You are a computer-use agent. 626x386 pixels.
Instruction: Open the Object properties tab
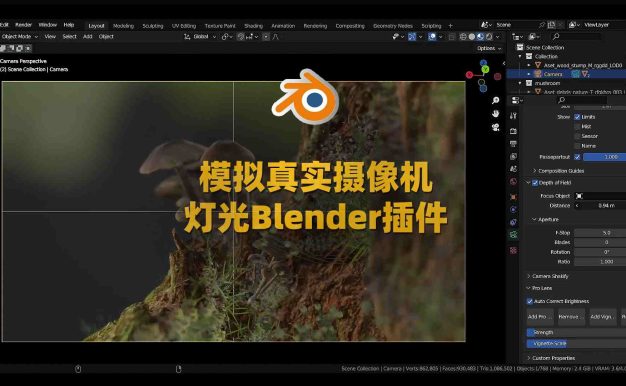point(513,197)
